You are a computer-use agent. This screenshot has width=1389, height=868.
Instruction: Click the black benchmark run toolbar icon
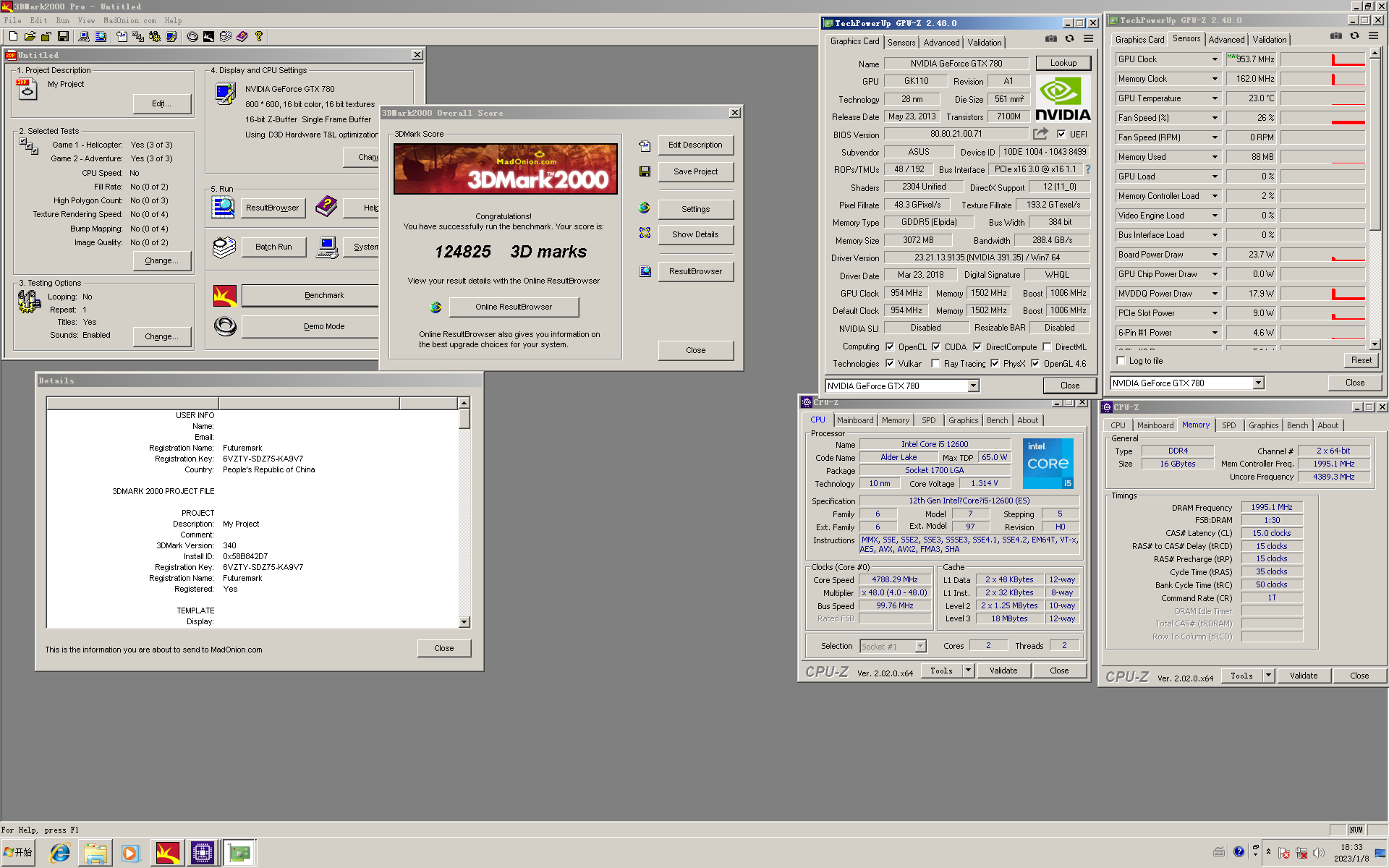pyautogui.click(x=208, y=36)
